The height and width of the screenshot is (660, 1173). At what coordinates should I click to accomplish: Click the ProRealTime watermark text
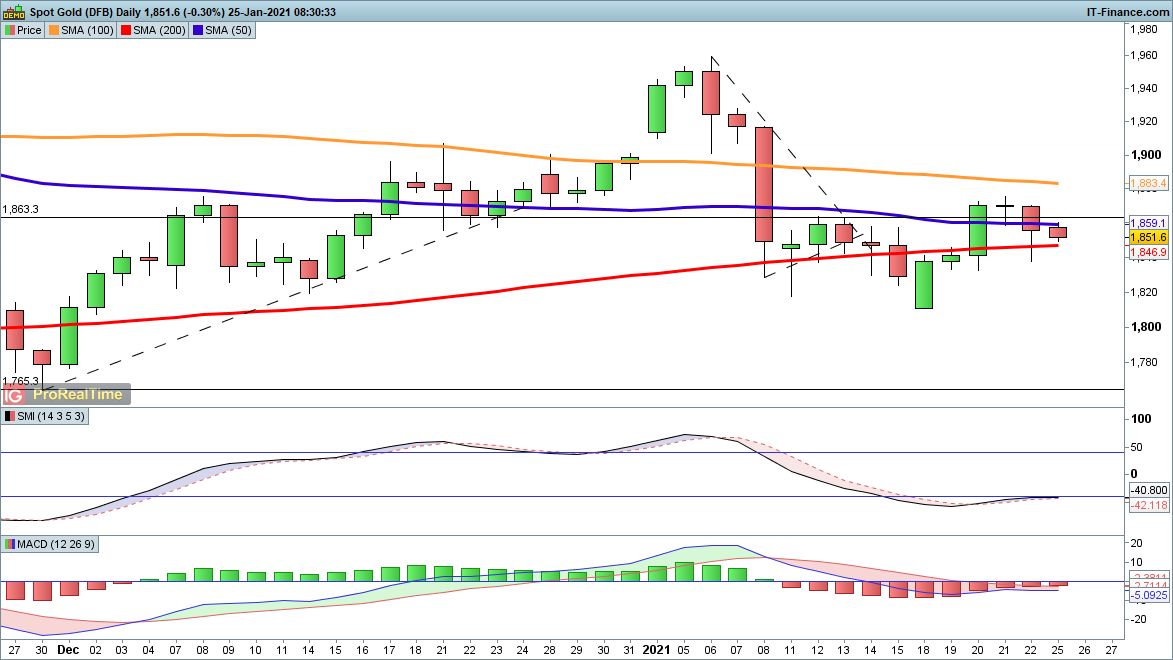(x=78, y=394)
